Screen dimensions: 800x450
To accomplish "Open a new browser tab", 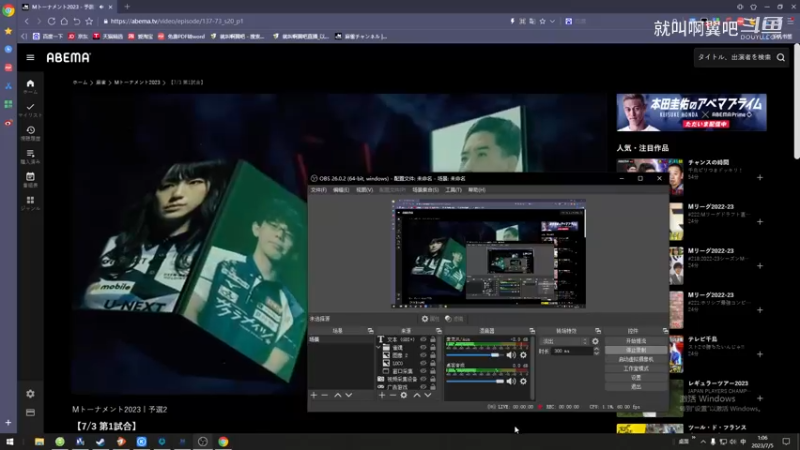I will pyautogui.click(x=127, y=7).
